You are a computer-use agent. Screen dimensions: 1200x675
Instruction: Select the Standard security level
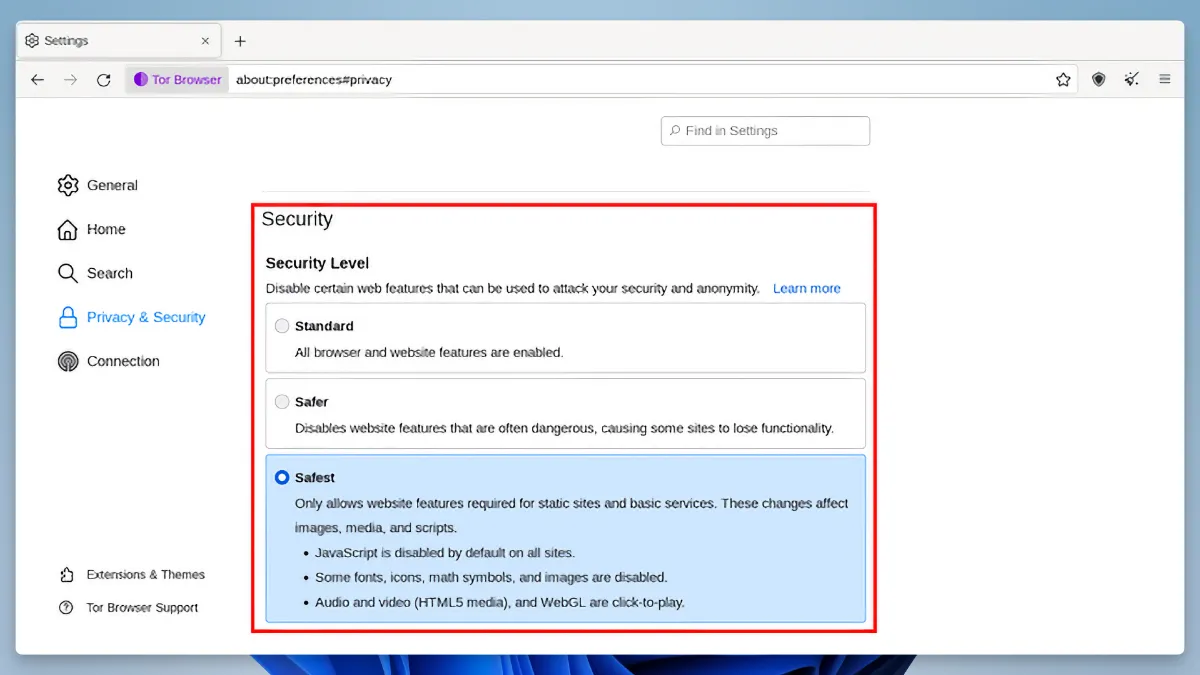click(x=283, y=326)
